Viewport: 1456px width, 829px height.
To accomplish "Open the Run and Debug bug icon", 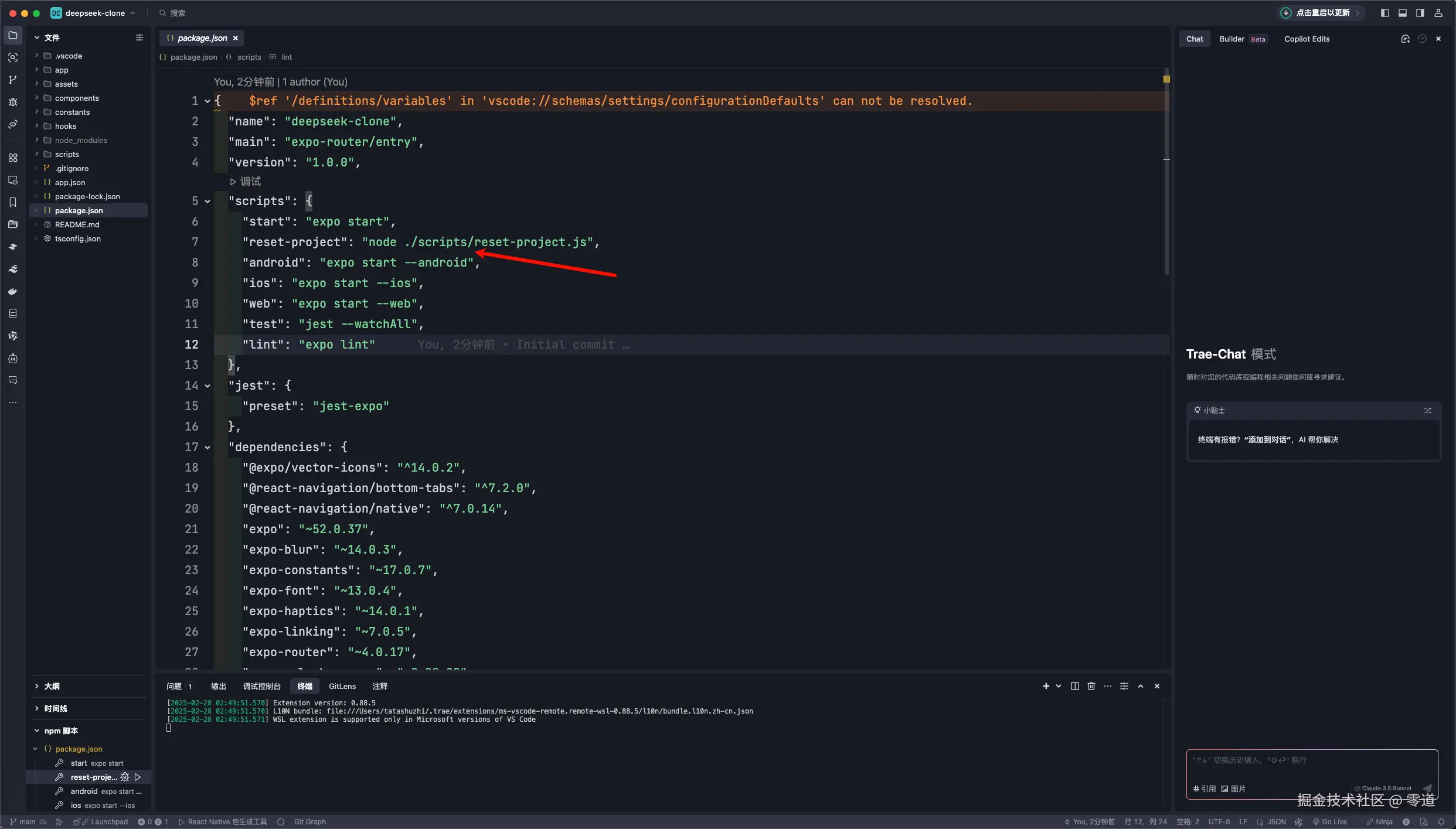I will click(13, 102).
